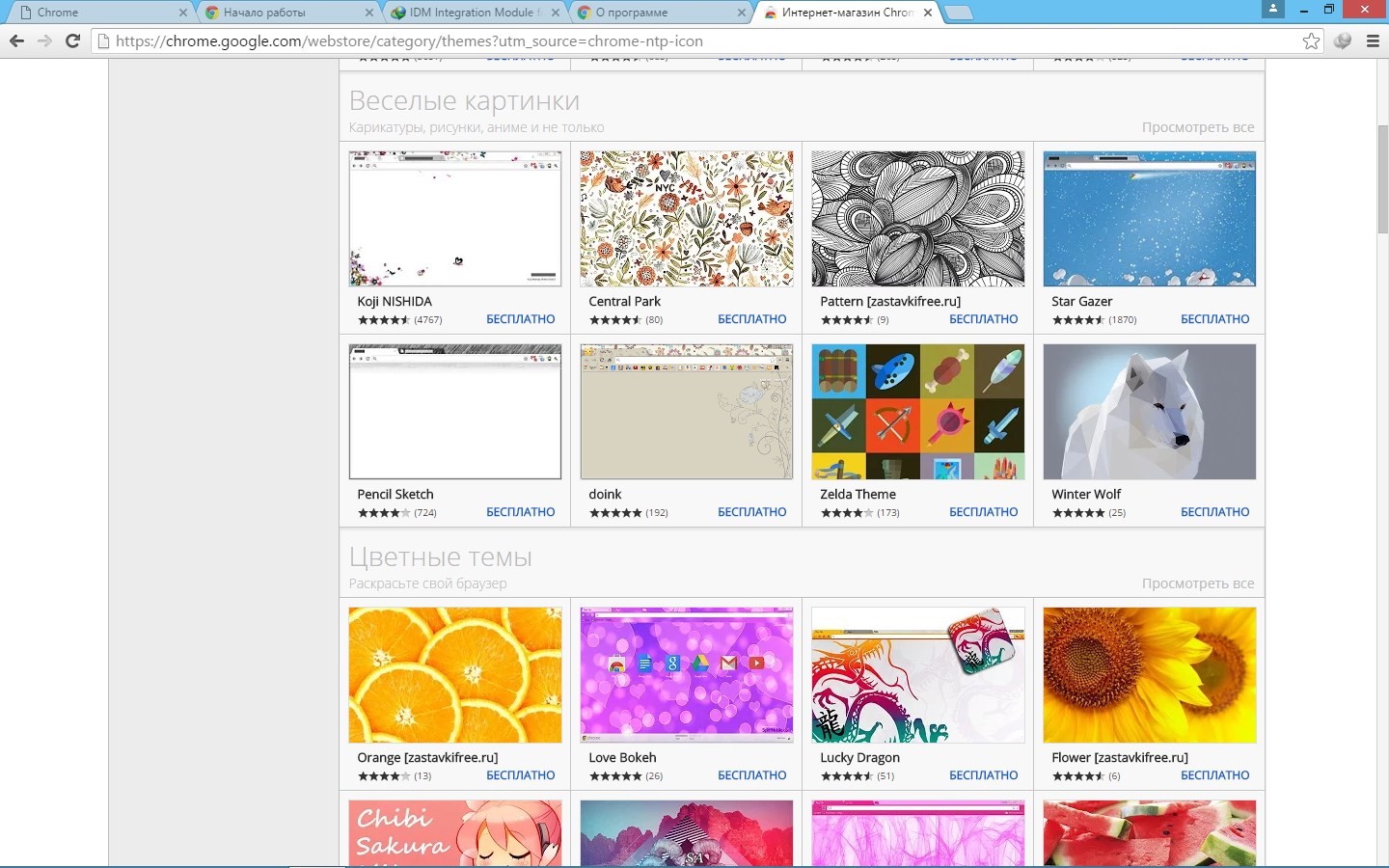This screenshot has height=868, width=1389.
Task: Open the Chrome hamburger menu
Action: pos(1373,41)
